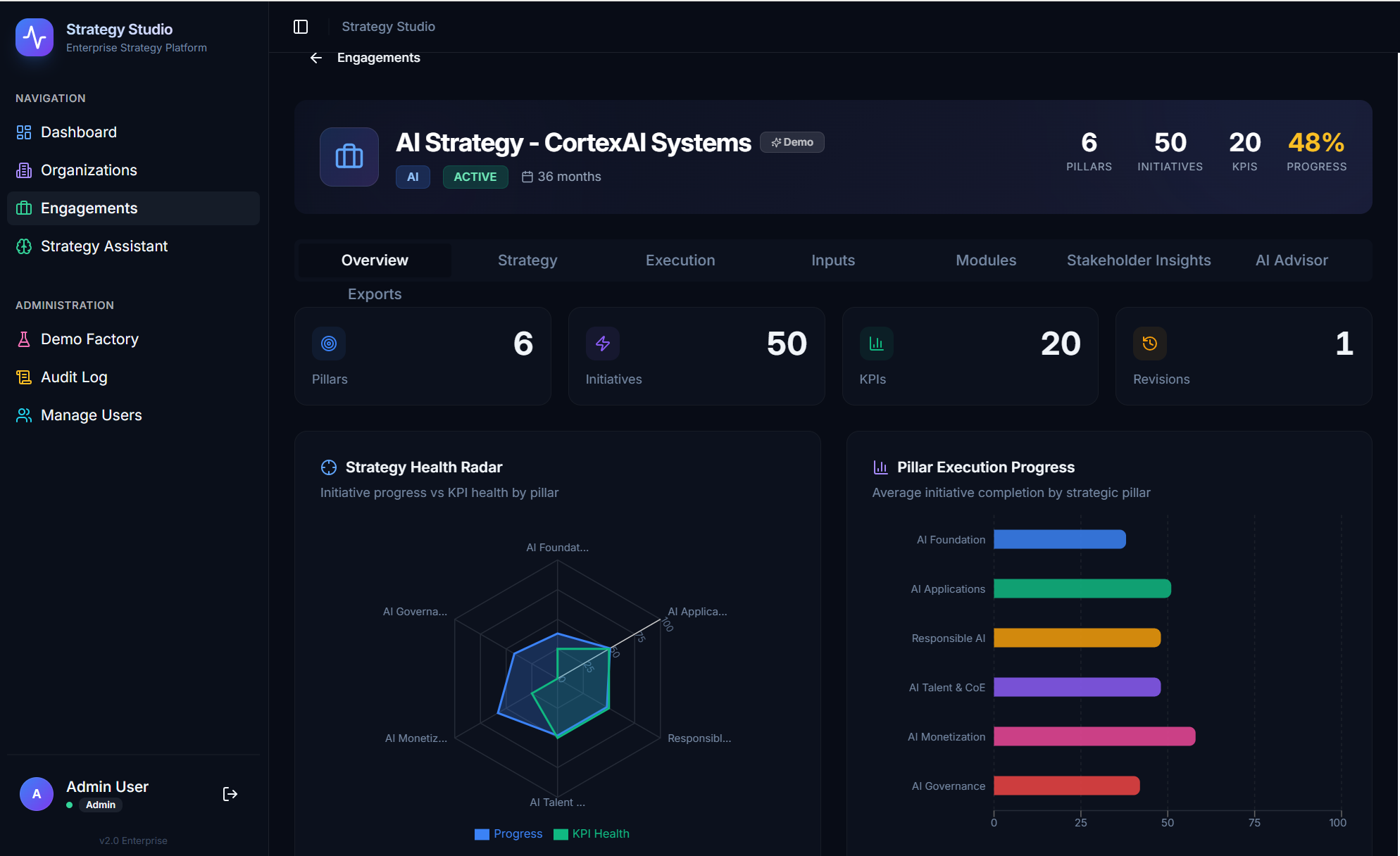This screenshot has width=1400, height=856.
Task: Click the Strategy Studio app logo icon
Action: (x=34, y=37)
